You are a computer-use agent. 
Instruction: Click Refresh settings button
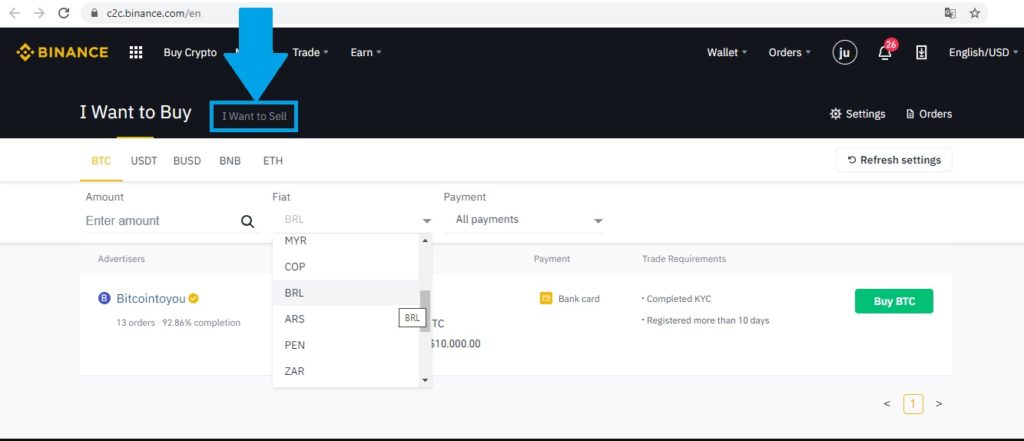[x=894, y=160]
